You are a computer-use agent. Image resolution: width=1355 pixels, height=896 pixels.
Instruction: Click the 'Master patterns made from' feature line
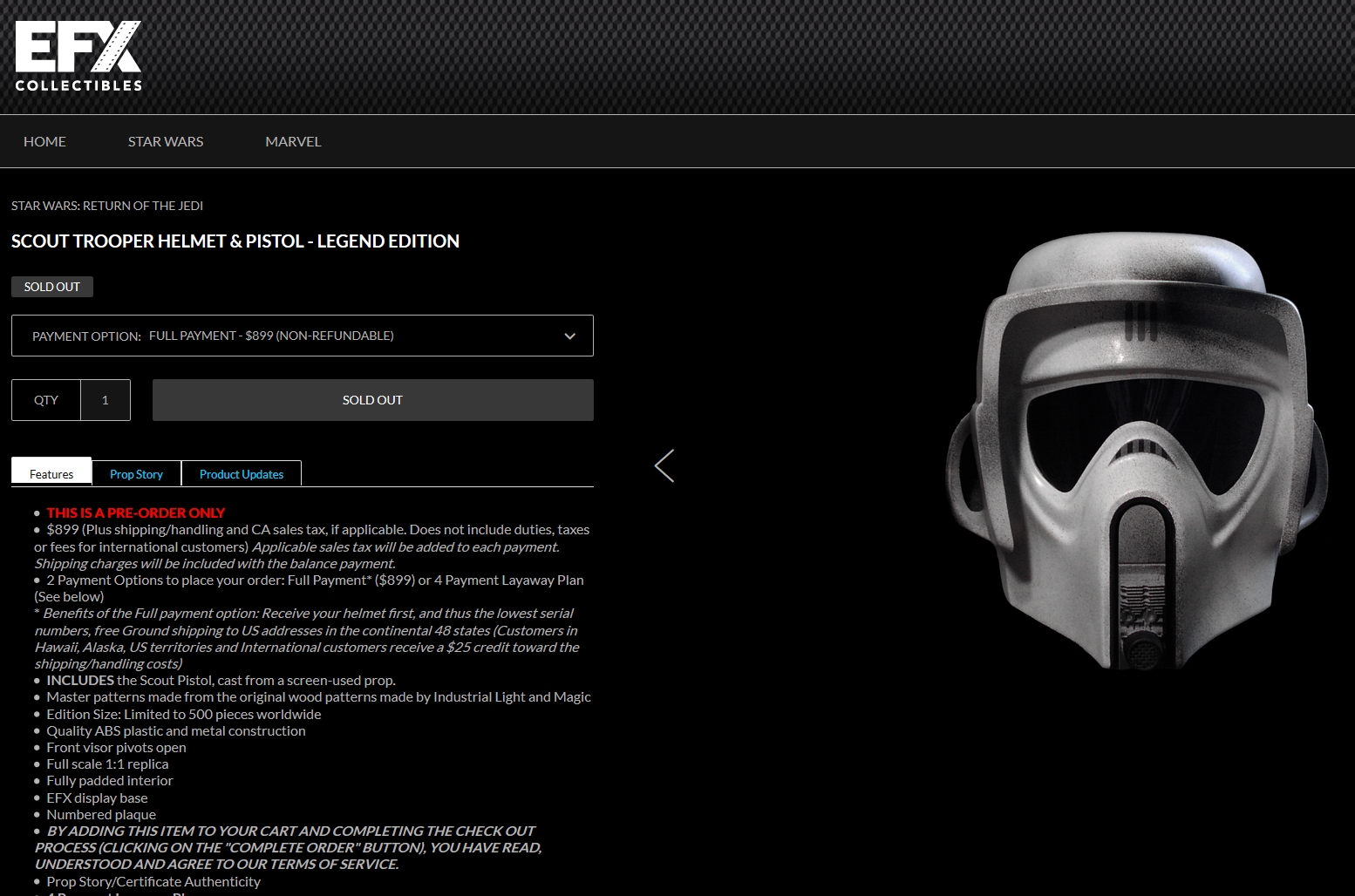[318, 696]
